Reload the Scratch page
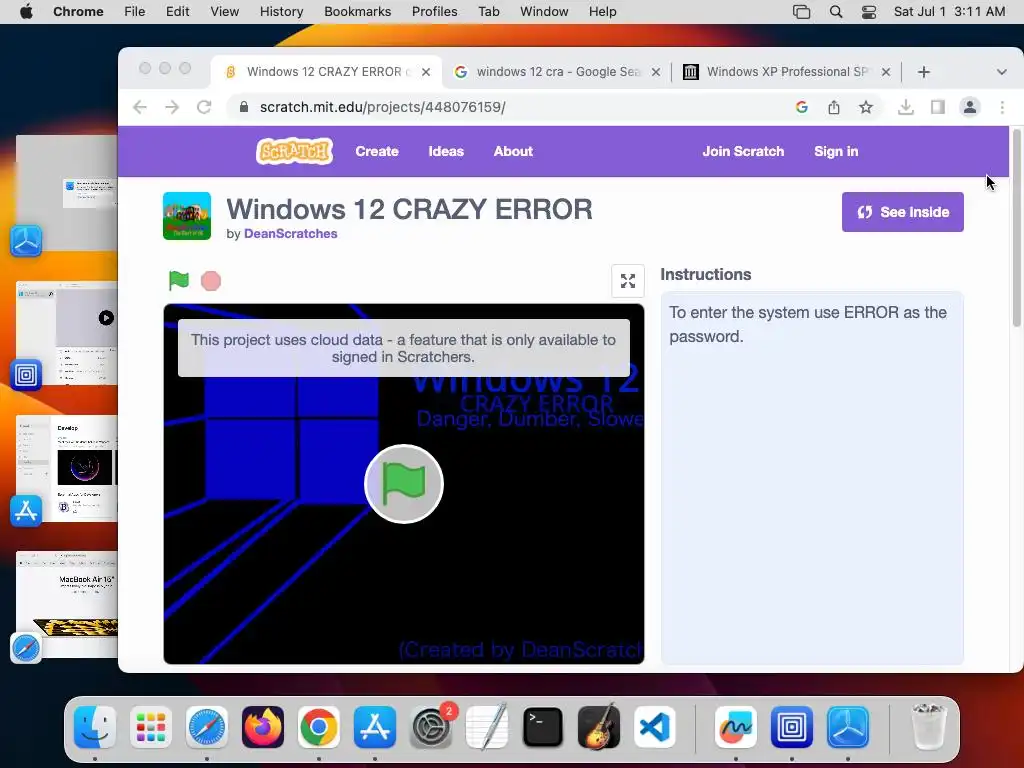This screenshot has height=768, width=1024. 204,107
